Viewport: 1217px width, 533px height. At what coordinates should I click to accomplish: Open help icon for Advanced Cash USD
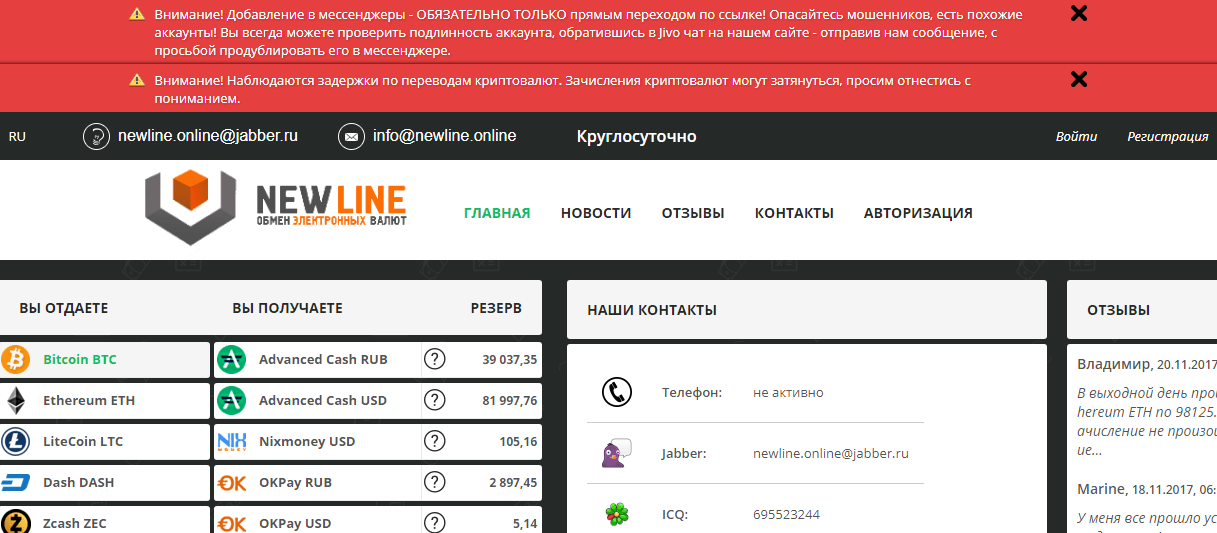[x=434, y=400]
